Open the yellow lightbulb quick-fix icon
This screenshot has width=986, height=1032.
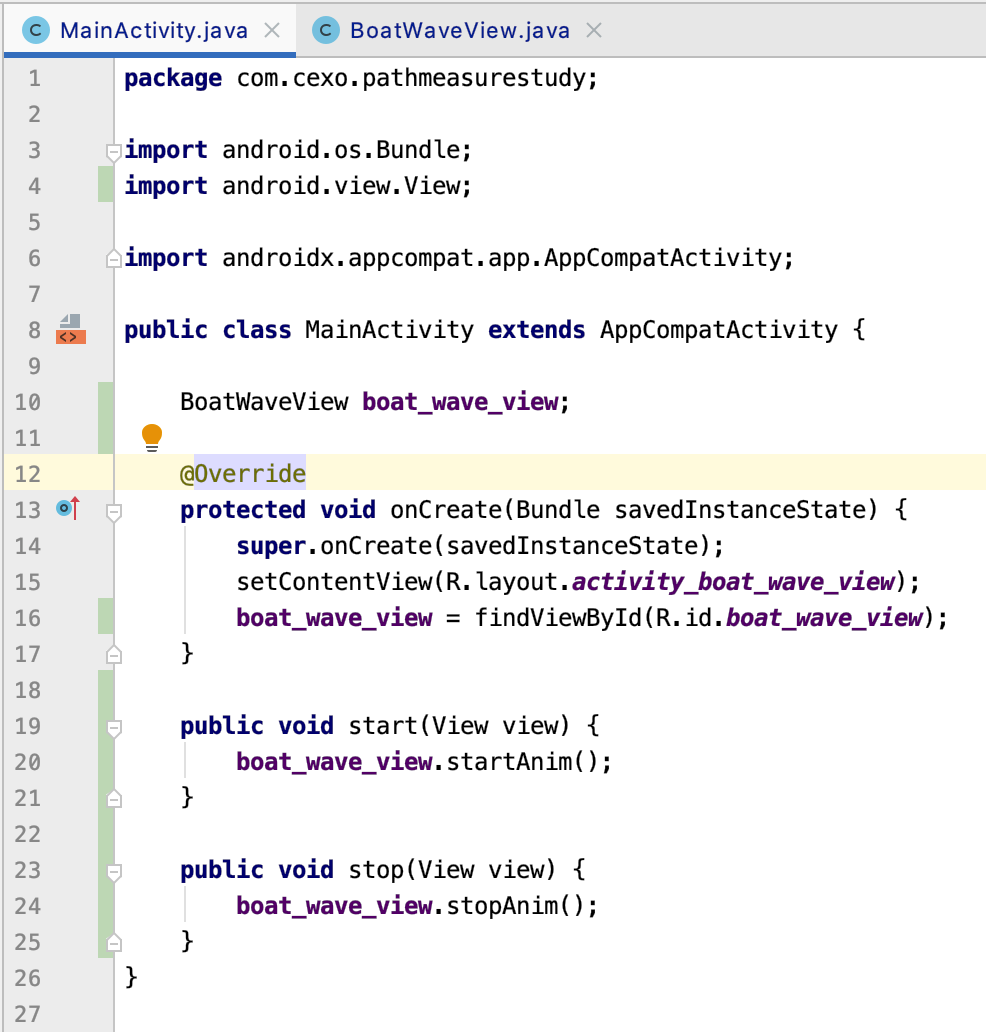(152, 438)
